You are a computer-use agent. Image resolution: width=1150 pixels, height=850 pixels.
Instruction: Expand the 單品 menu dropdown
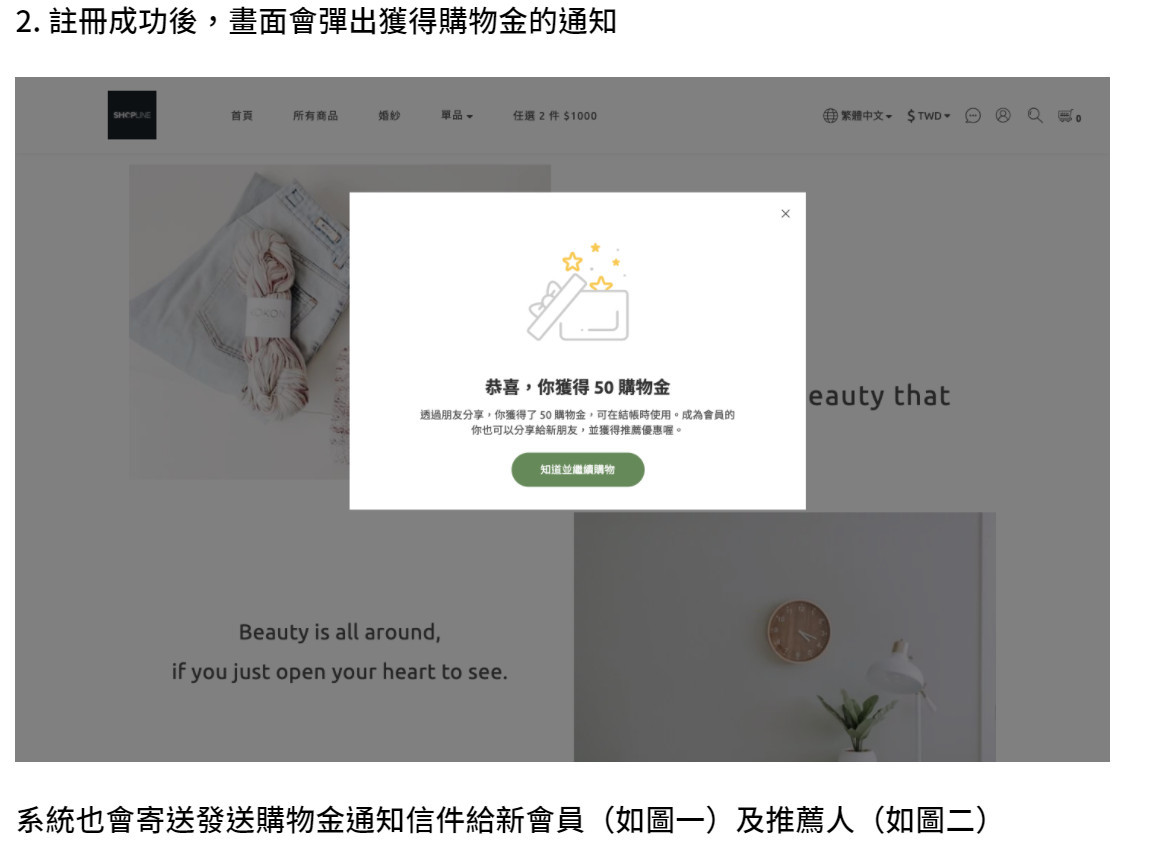(456, 115)
